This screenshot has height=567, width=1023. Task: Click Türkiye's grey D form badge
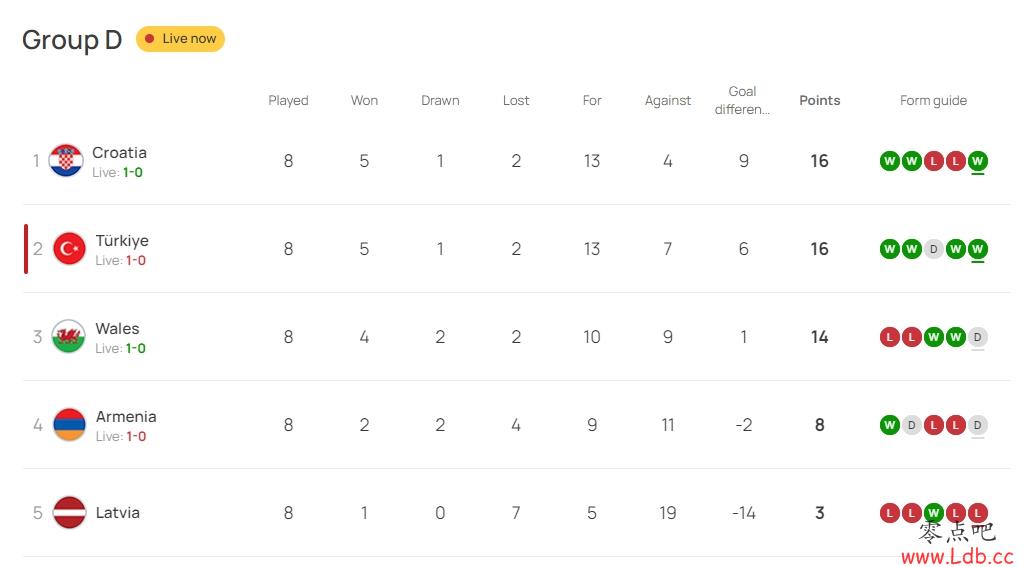[x=934, y=249]
